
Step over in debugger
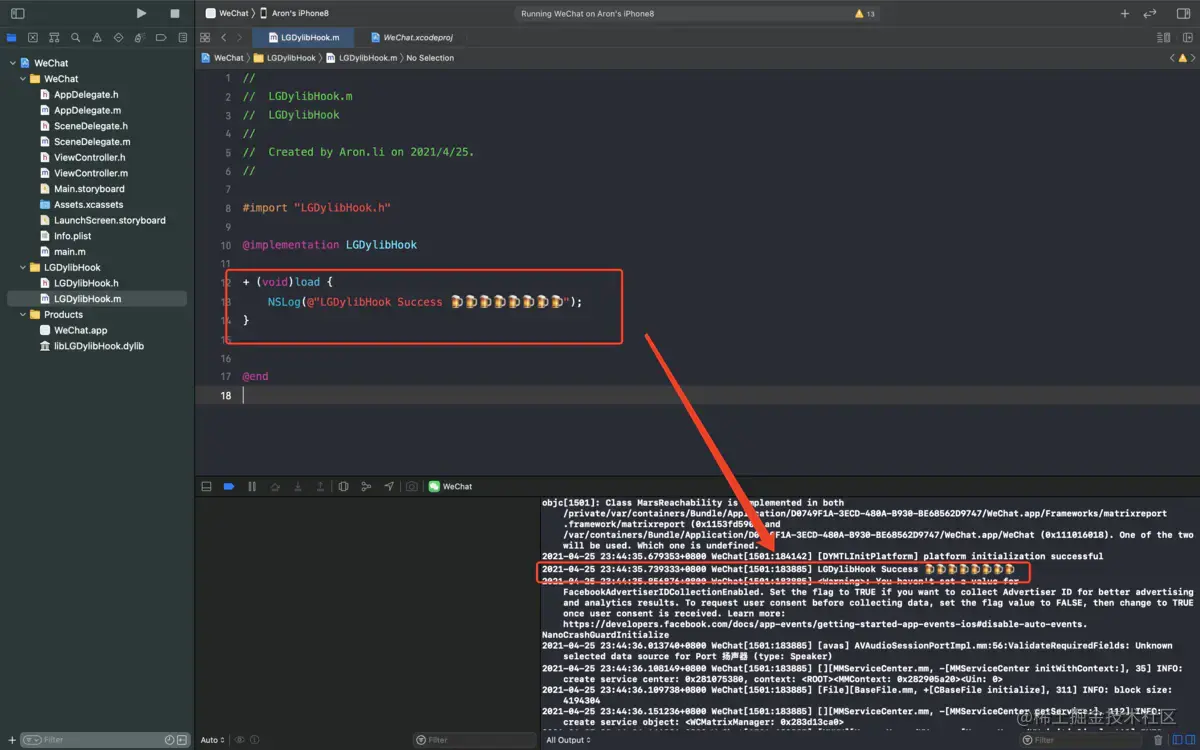[x=275, y=486]
